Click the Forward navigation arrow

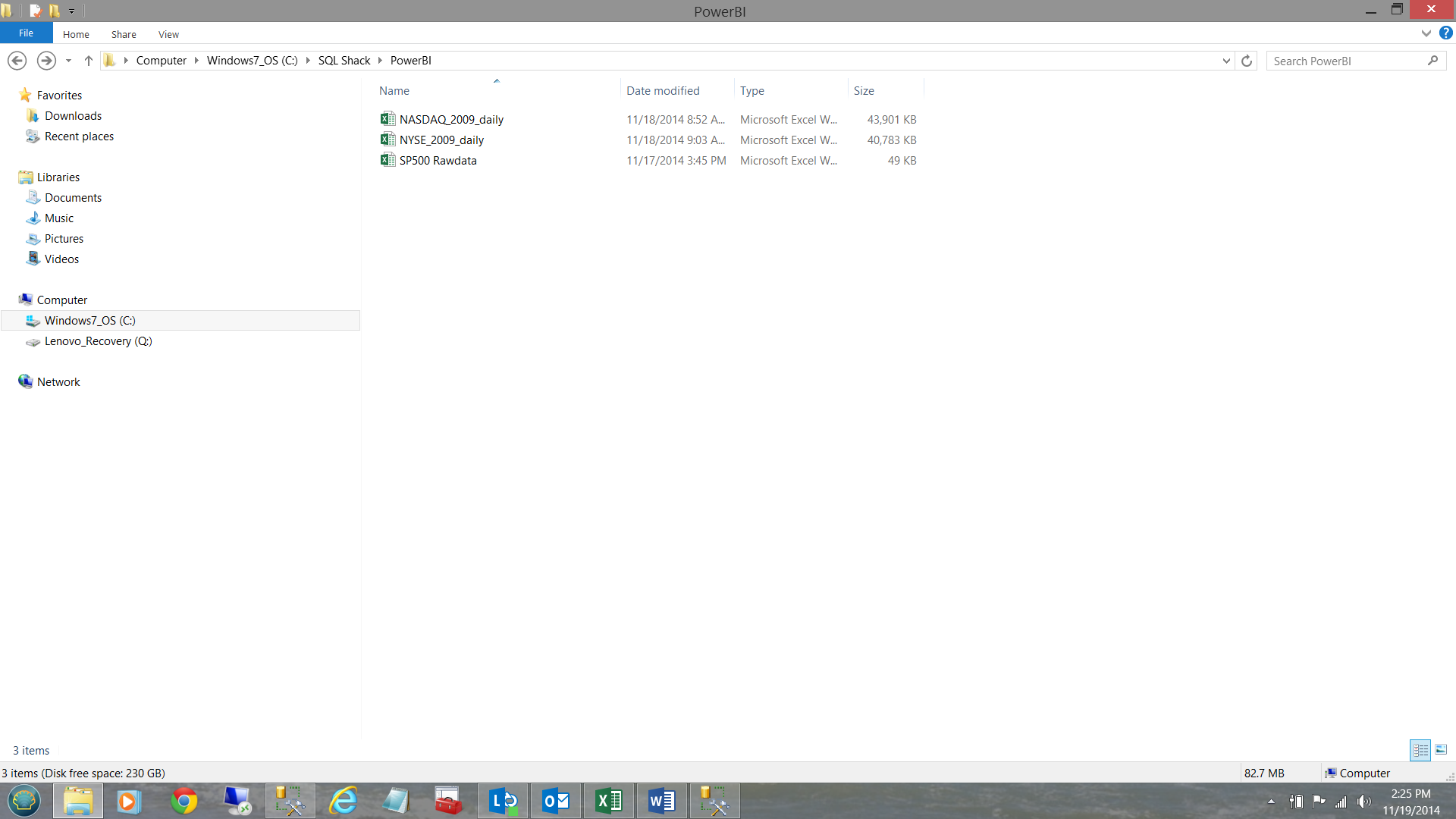pyautogui.click(x=46, y=61)
